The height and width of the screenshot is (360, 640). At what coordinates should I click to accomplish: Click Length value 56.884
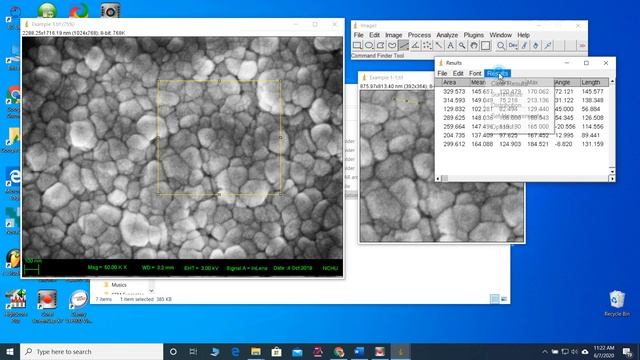(x=591, y=109)
